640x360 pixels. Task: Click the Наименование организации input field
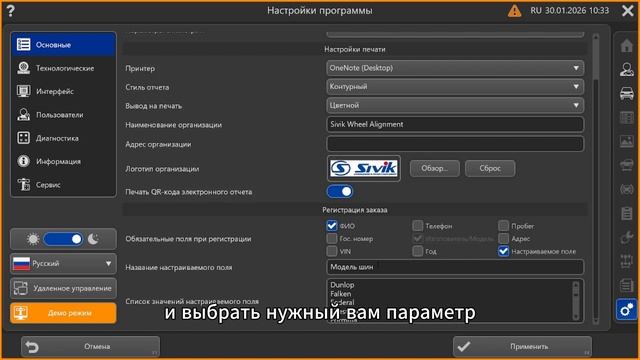click(x=455, y=124)
